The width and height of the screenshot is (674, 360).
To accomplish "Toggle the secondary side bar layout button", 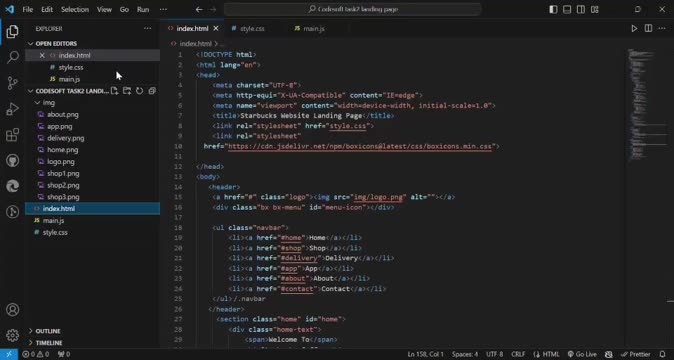I will 581,9.
